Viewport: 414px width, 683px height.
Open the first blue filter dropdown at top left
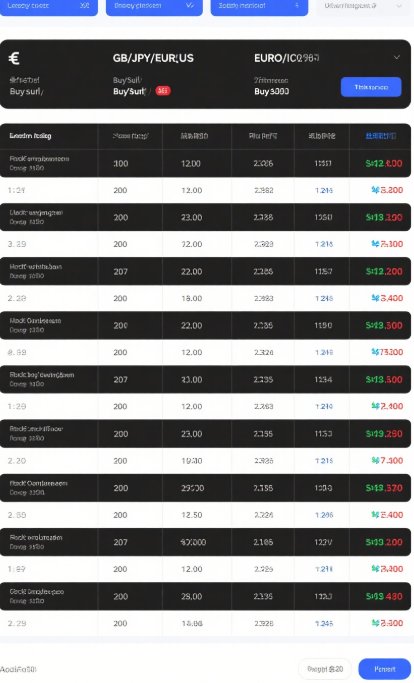pyautogui.click(x=48, y=6)
